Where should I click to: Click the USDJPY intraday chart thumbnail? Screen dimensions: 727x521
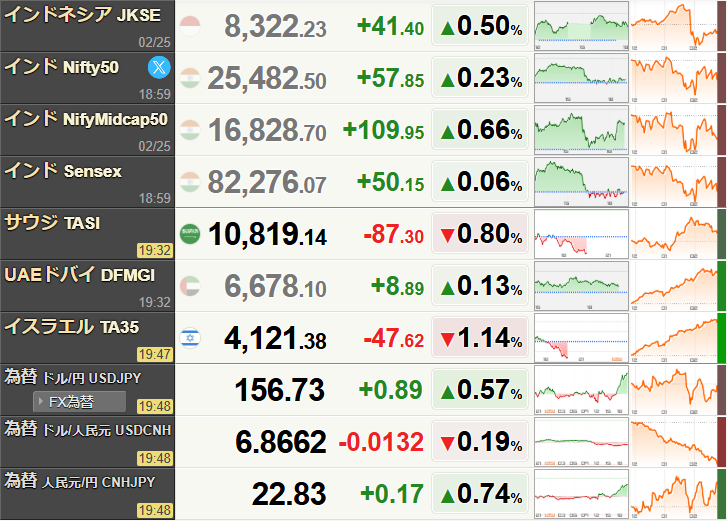point(581,389)
